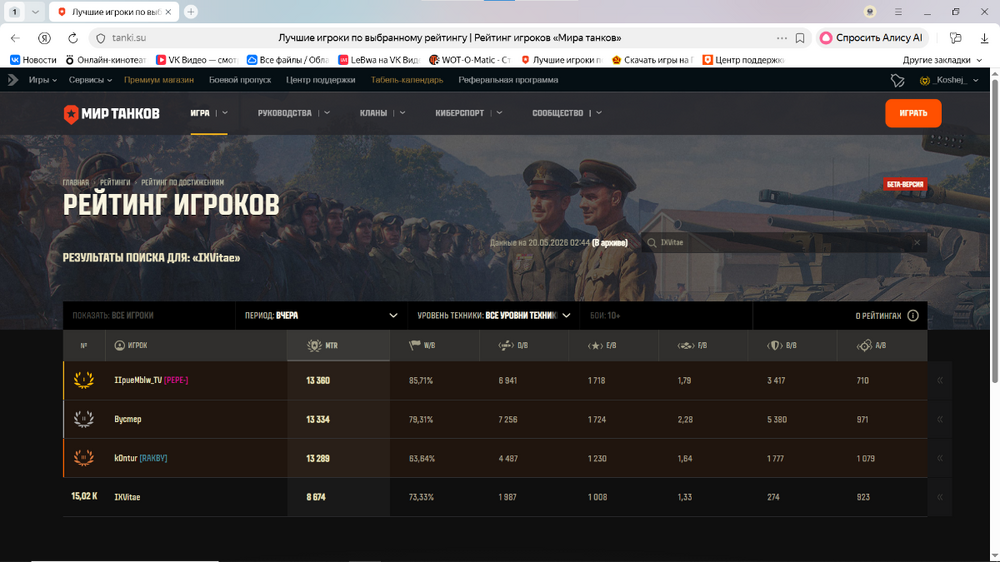Open VK Видео bookmark
Screen dimensions: 1000x562
[x=196, y=60]
